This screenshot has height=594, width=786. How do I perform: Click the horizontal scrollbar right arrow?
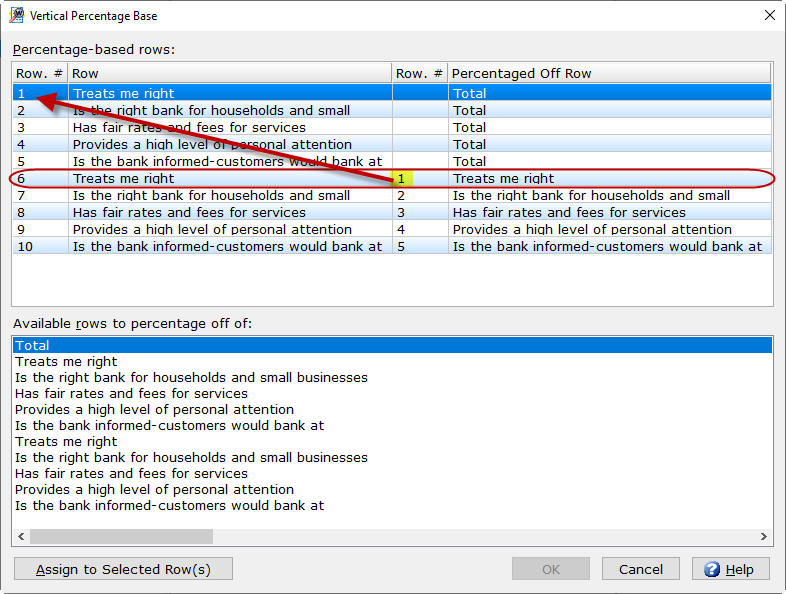[x=764, y=537]
